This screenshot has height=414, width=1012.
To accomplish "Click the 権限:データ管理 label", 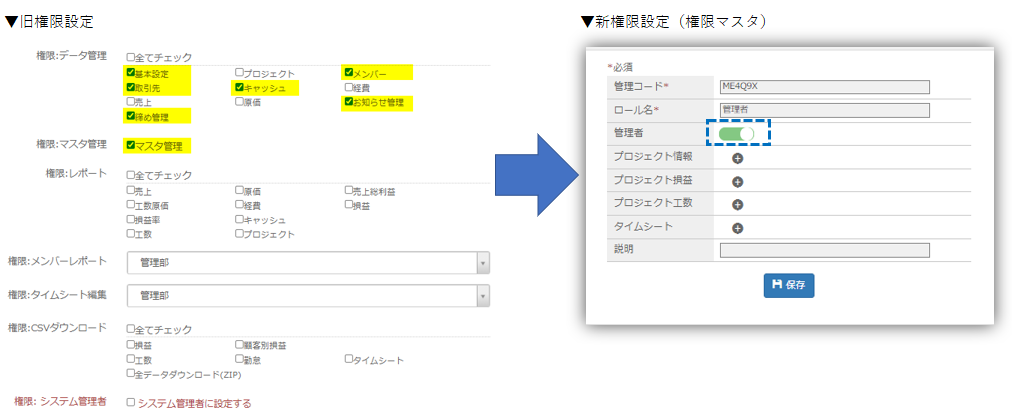I will (72, 56).
